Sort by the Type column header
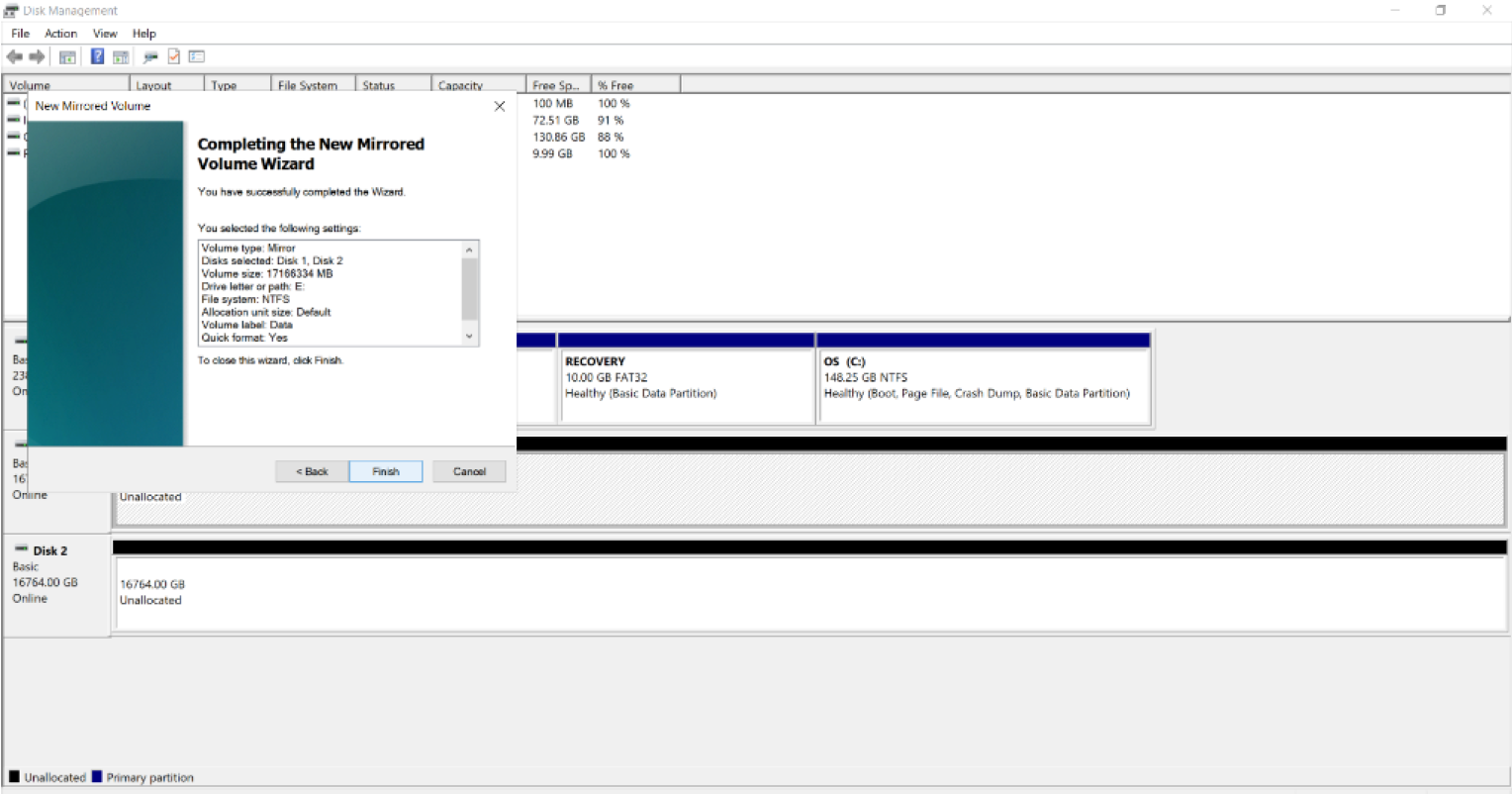1512x794 pixels. (237, 85)
